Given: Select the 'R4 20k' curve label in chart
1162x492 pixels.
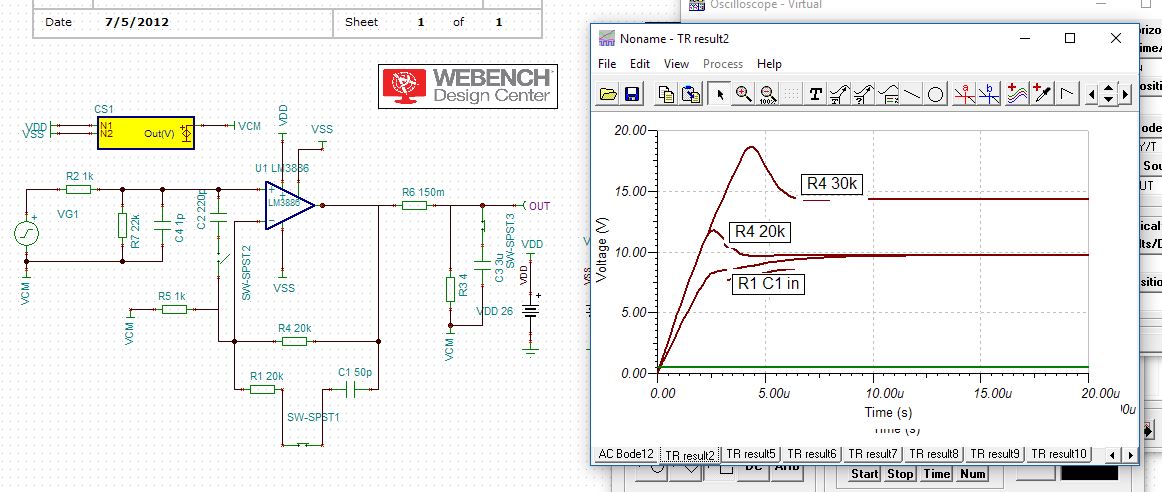Looking at the screenshot, I should [x=760, y=232].
